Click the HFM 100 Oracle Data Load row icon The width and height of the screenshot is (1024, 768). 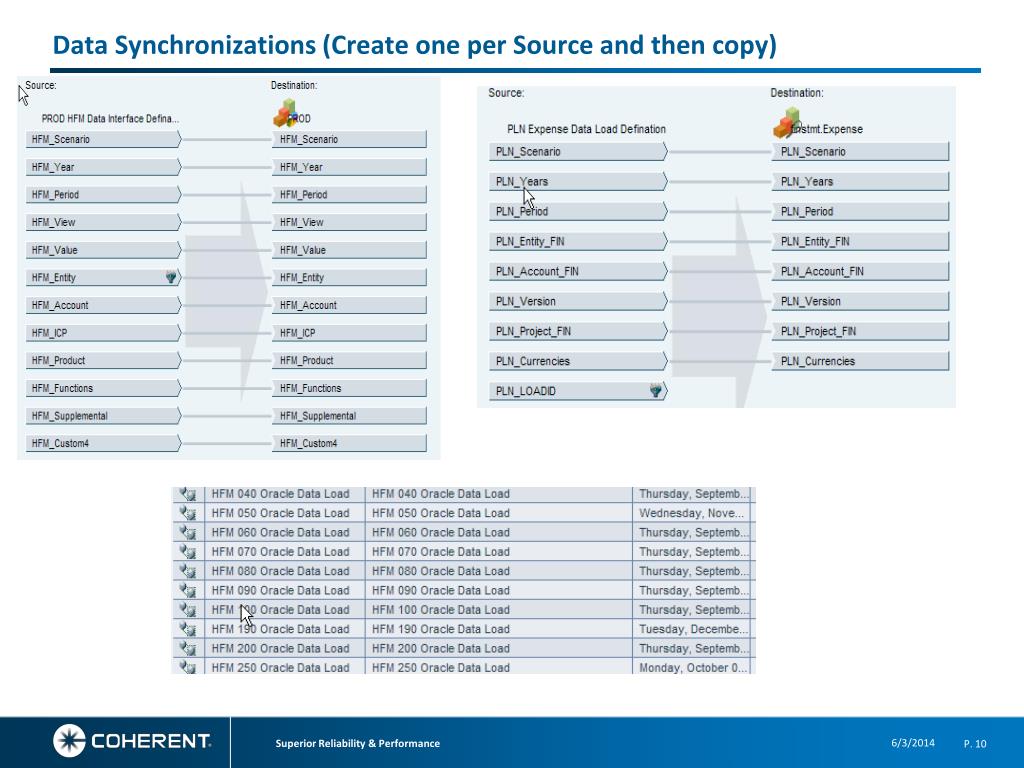(x=188, y=609)
